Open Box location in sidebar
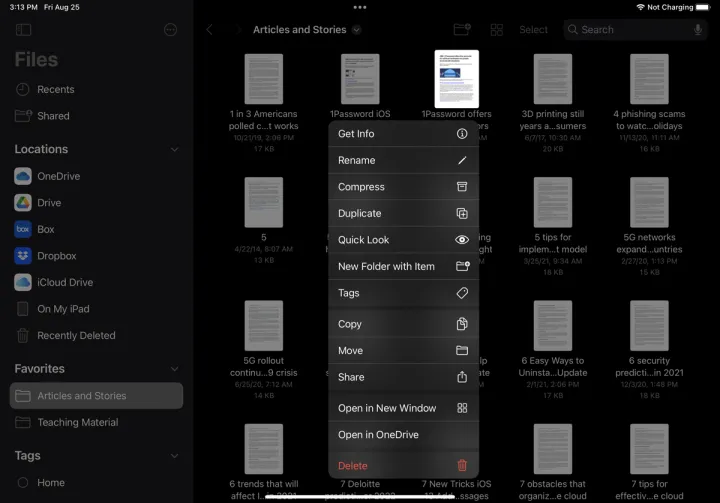The image size is (720, 503). [45, 229]
